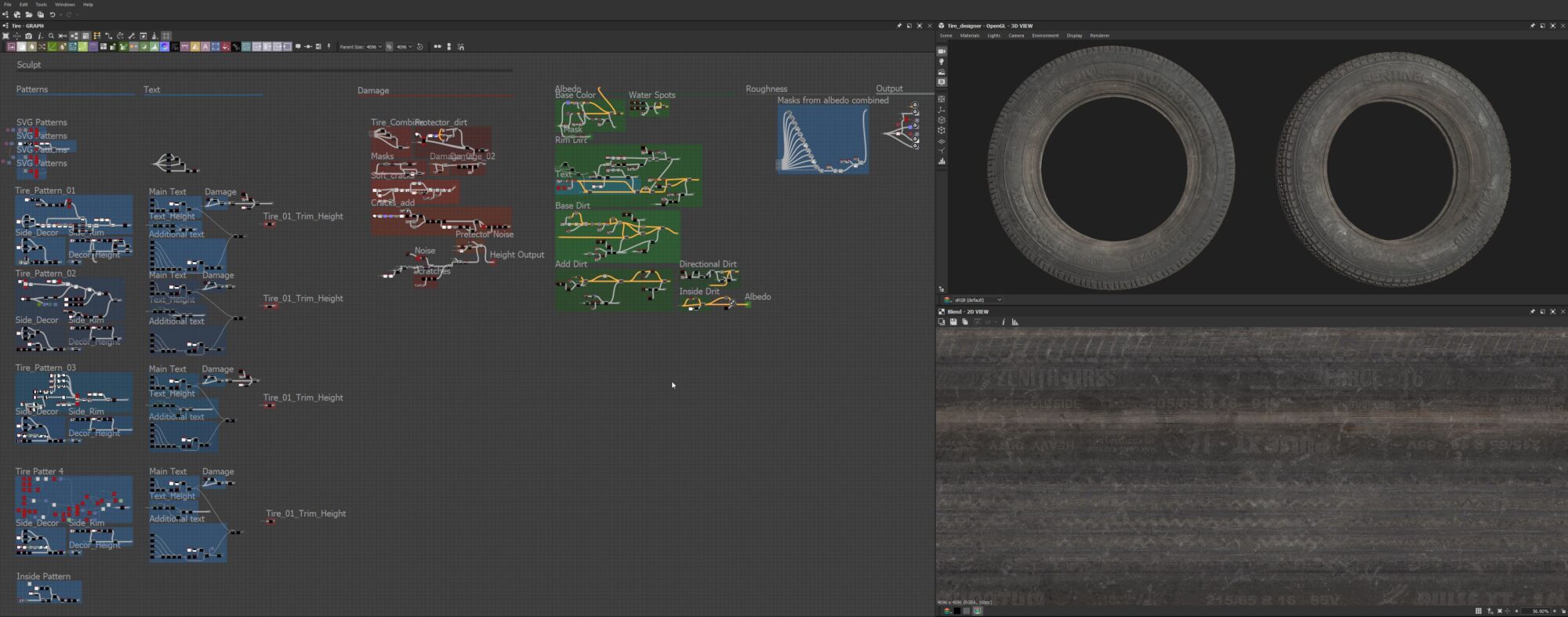
Task: Select the black background swatch in 2D view
Action: point(957,611)
